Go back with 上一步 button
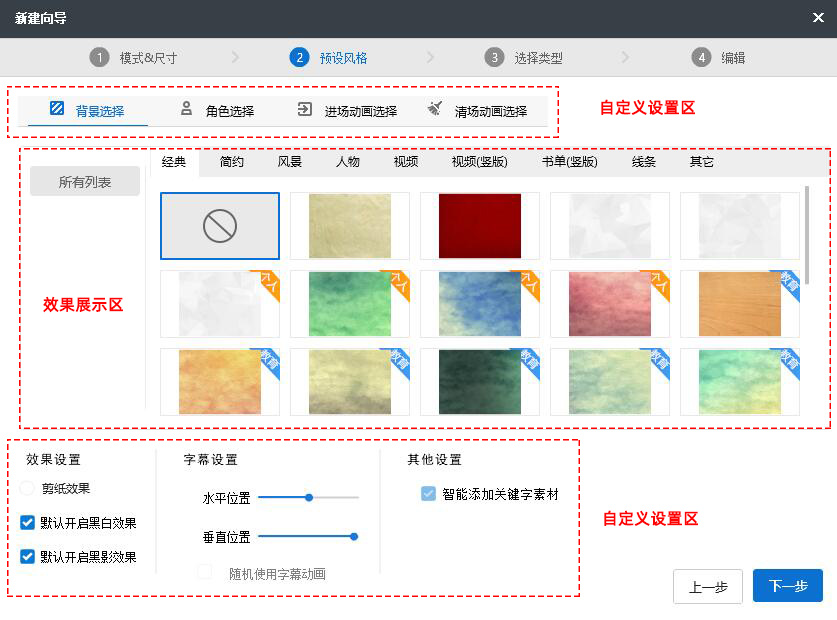The height and width of the screenshot is (620, 837). pos(708,586)
